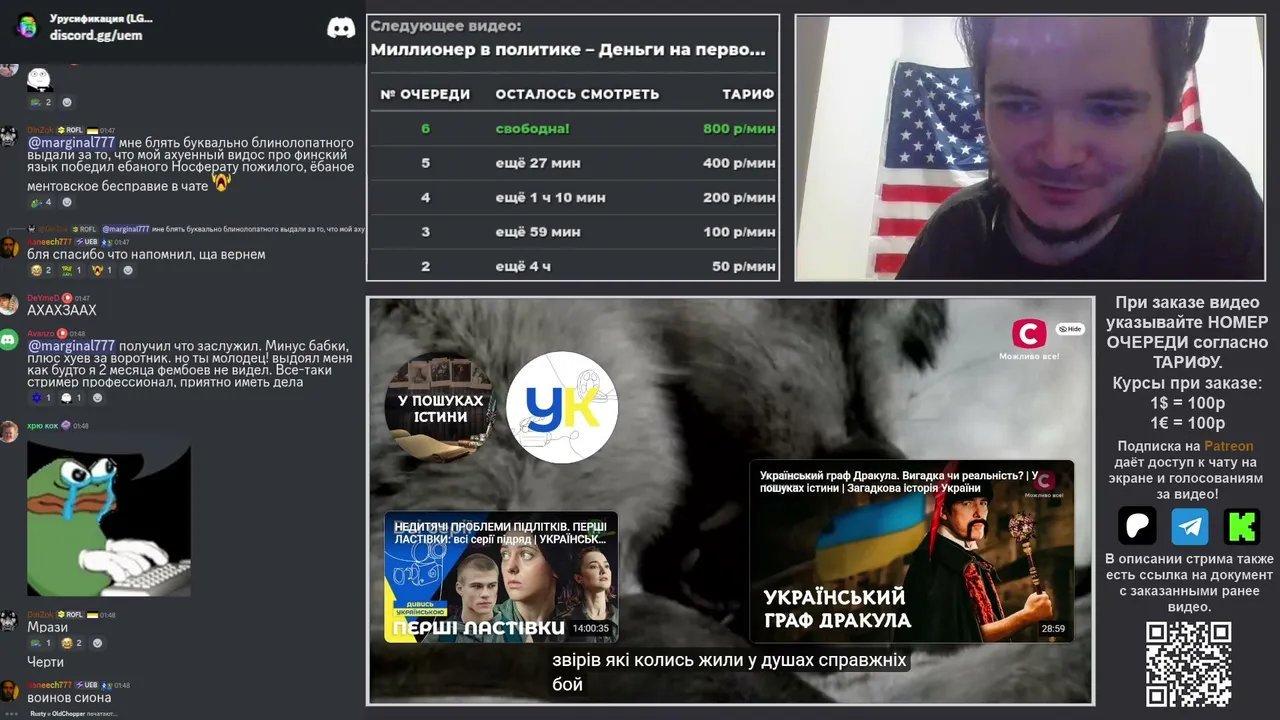Toggle the reaction with count 4 under DinZok's message
The width and height of the screenshot is (1280, 720).
point(41,202)
